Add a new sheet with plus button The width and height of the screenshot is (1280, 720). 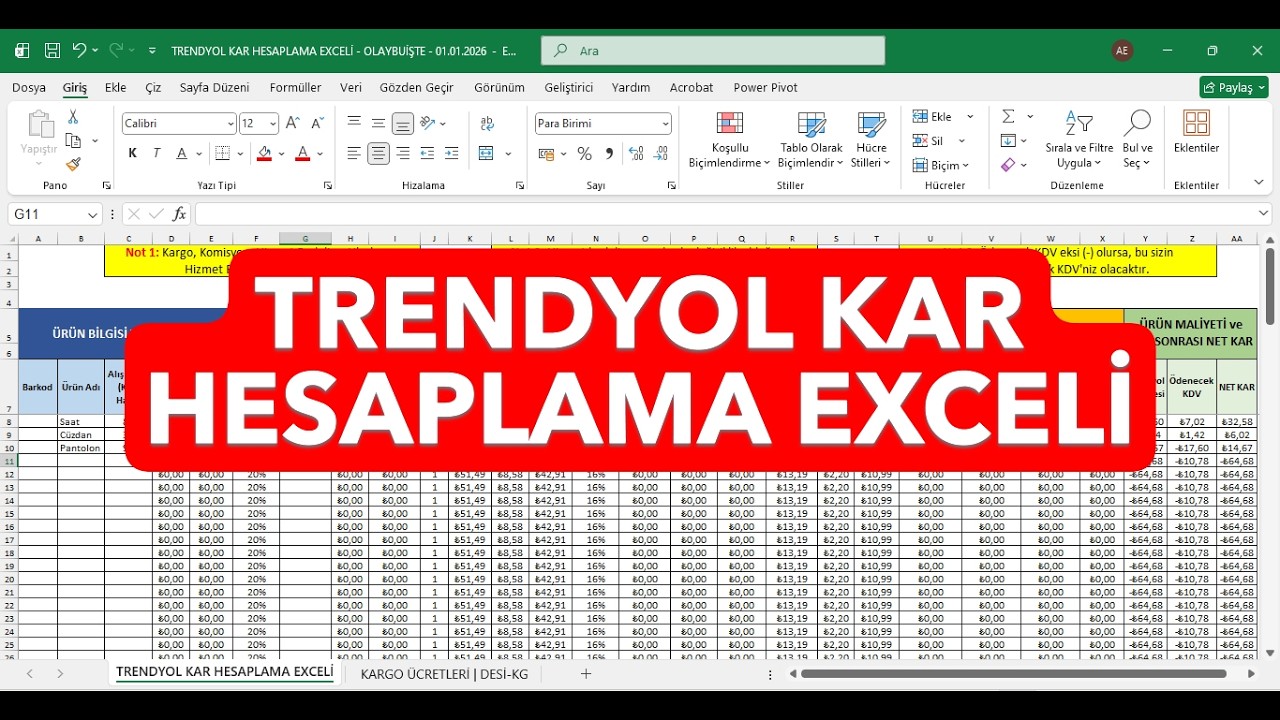pyautogui.click(x=586, y=674)
